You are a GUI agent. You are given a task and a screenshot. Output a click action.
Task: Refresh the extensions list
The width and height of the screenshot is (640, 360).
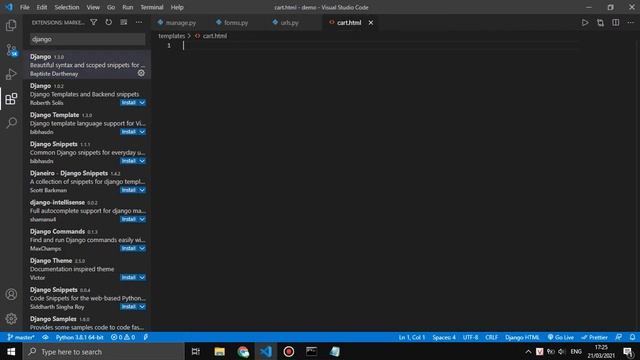coord(109,22)
